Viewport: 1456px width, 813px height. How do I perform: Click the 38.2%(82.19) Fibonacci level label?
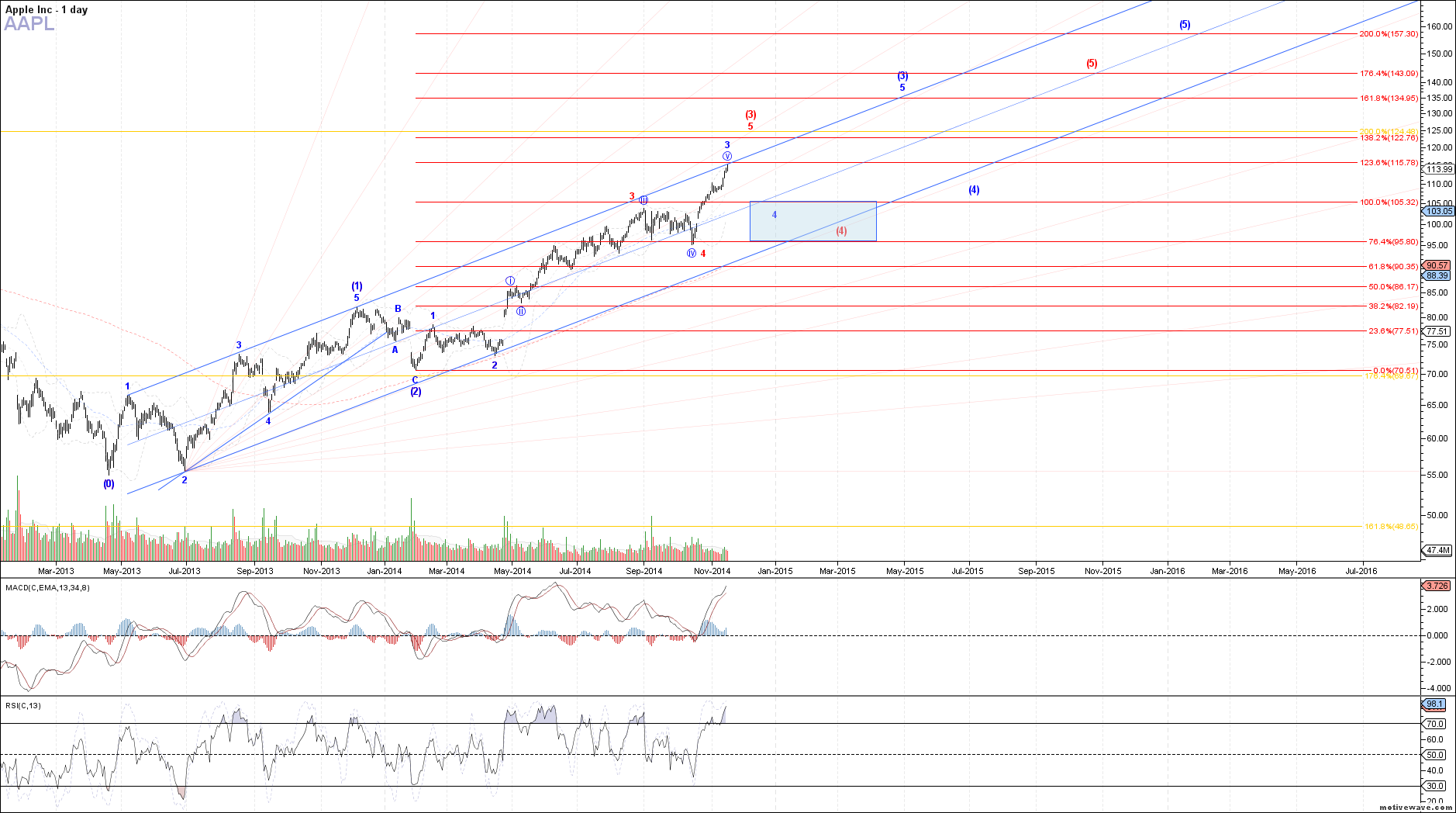tap(1392, 306)
